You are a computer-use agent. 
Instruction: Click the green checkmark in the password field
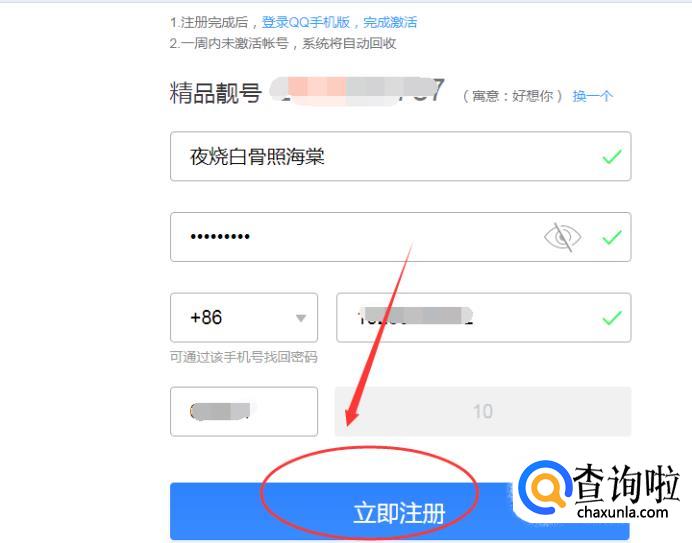click(612, 237)
